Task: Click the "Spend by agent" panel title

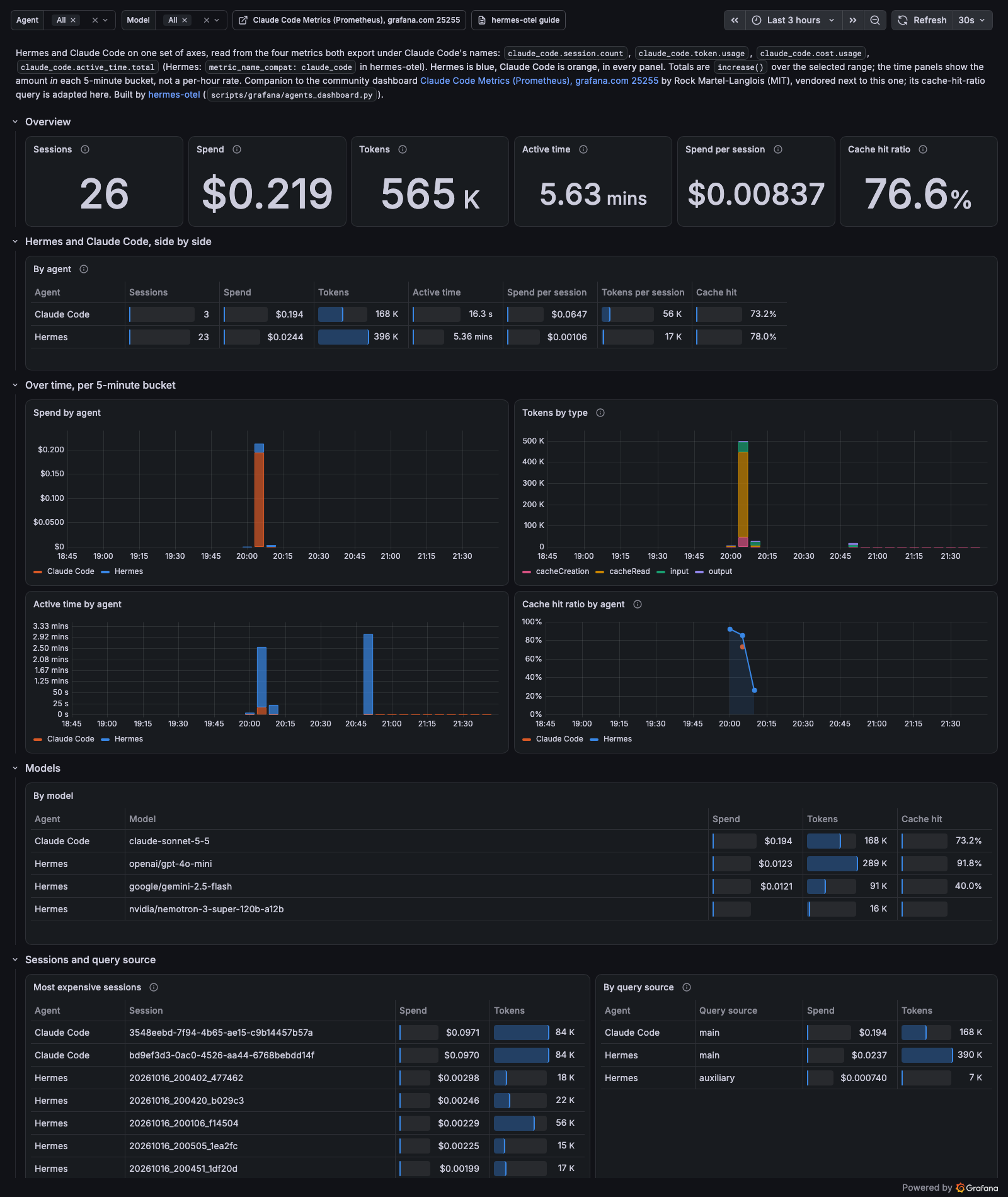Action: click(67, 413)
